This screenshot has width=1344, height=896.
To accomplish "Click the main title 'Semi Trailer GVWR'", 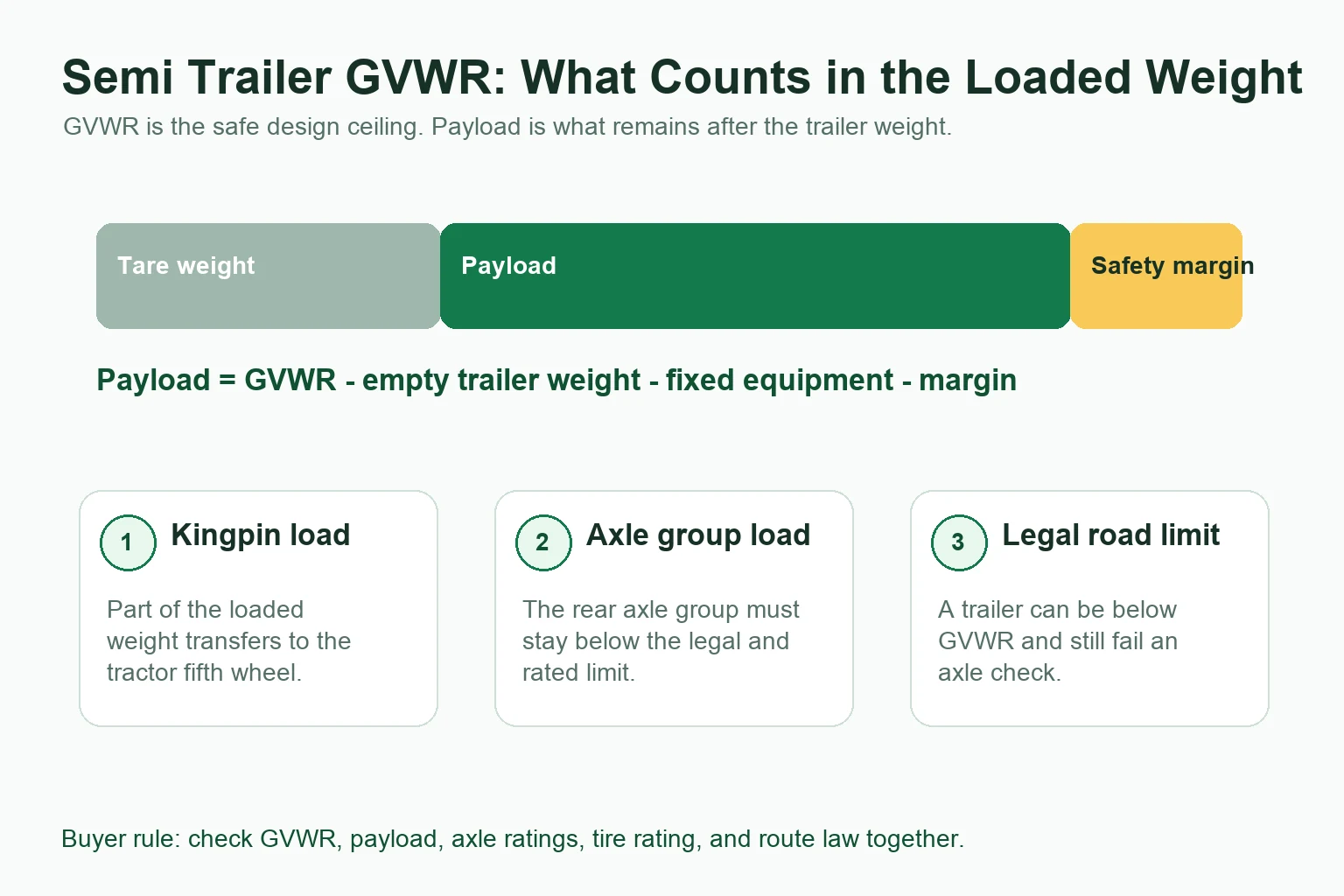I will [x=682, y=77].
